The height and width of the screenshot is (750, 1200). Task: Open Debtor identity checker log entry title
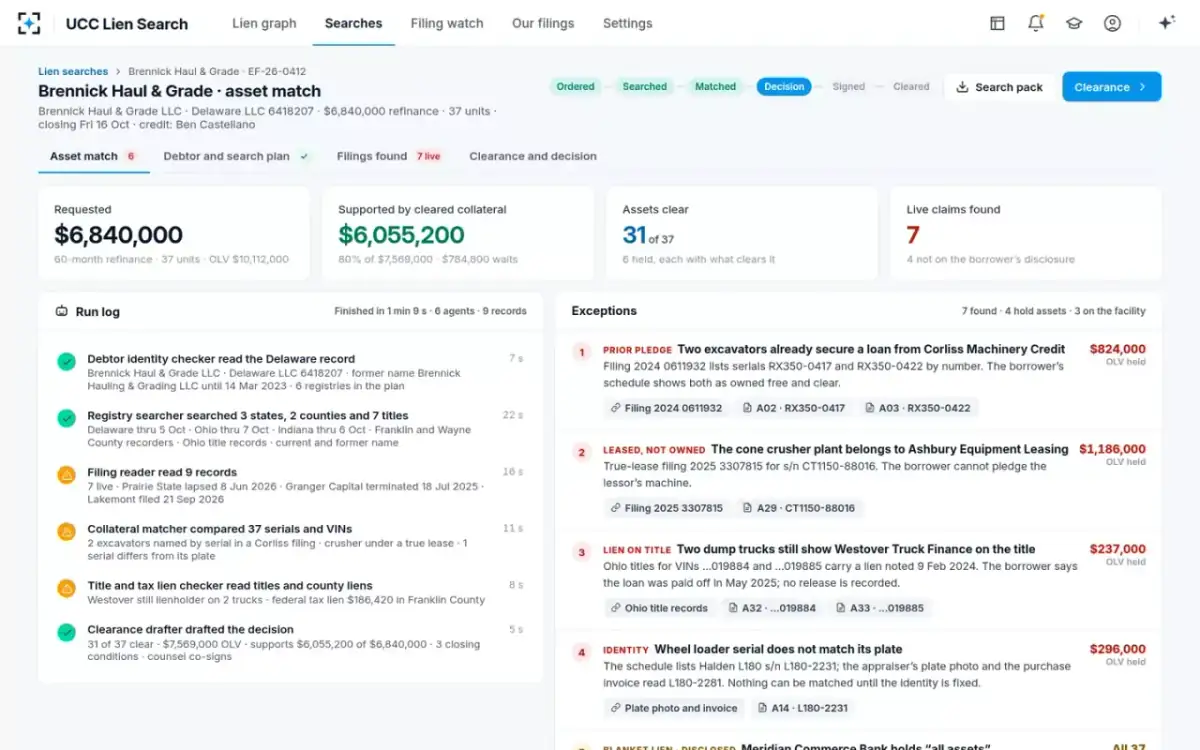tap(221, 359)
